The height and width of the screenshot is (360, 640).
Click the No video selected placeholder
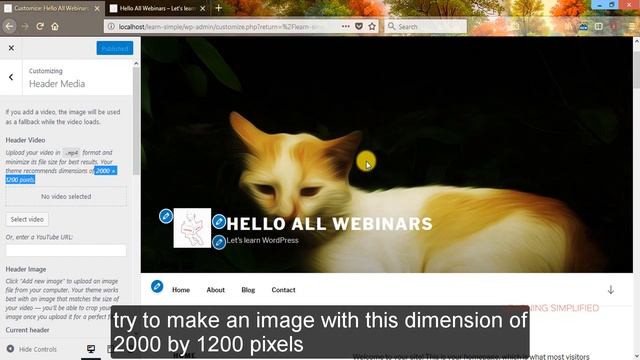pos(66,197)
